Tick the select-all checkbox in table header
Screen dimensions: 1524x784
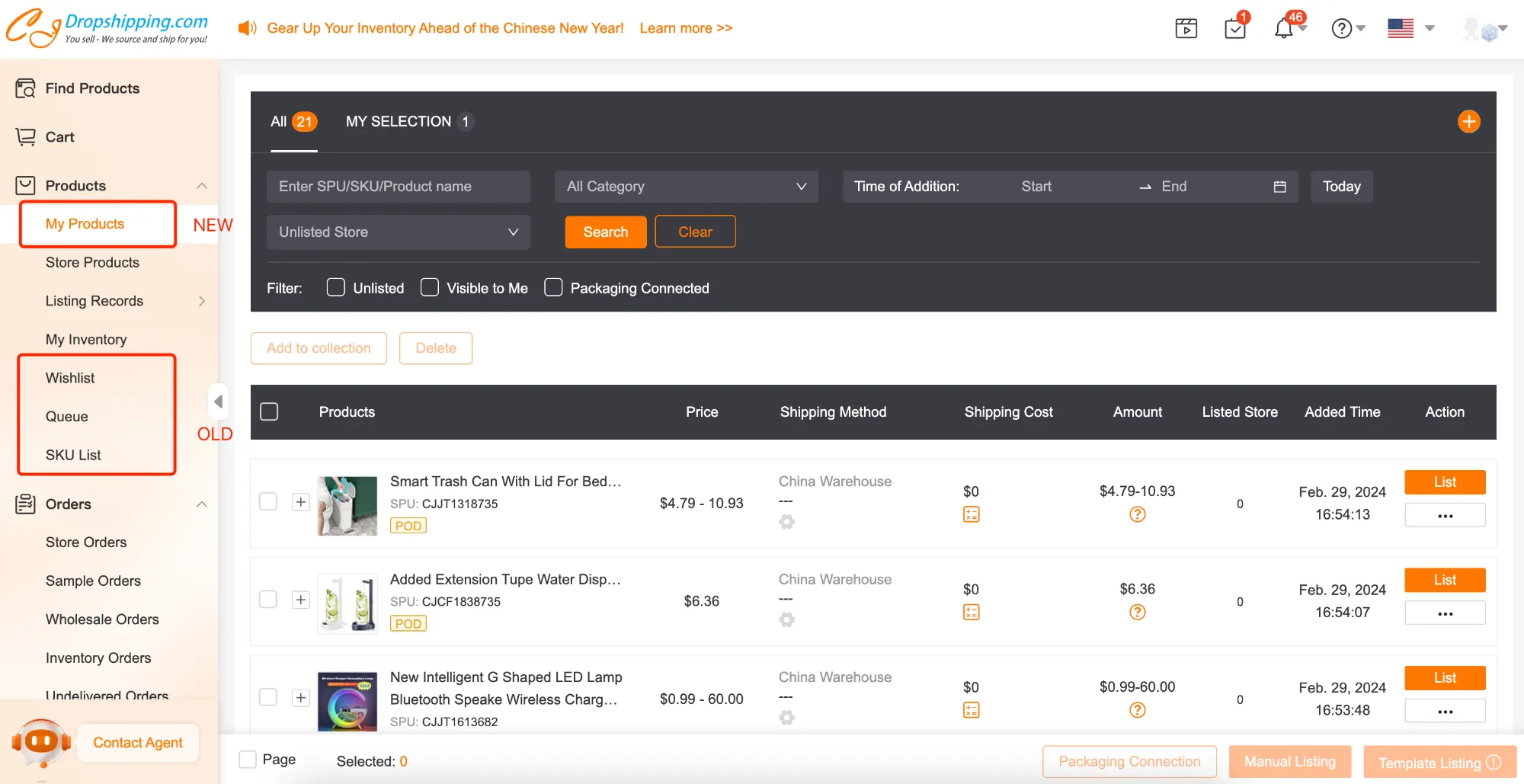(269, 412)
